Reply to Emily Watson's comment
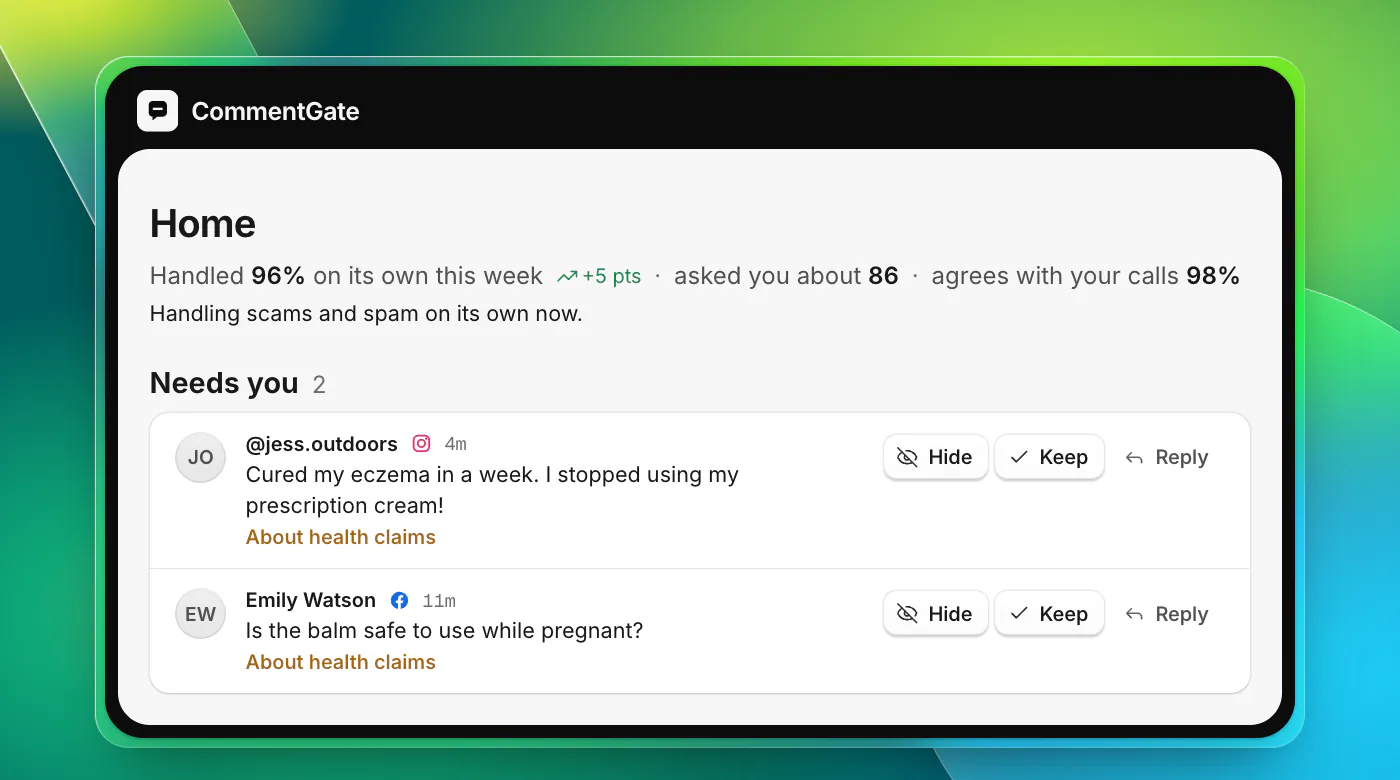This screenshot has width=1400, height=780. [1166, 614]
